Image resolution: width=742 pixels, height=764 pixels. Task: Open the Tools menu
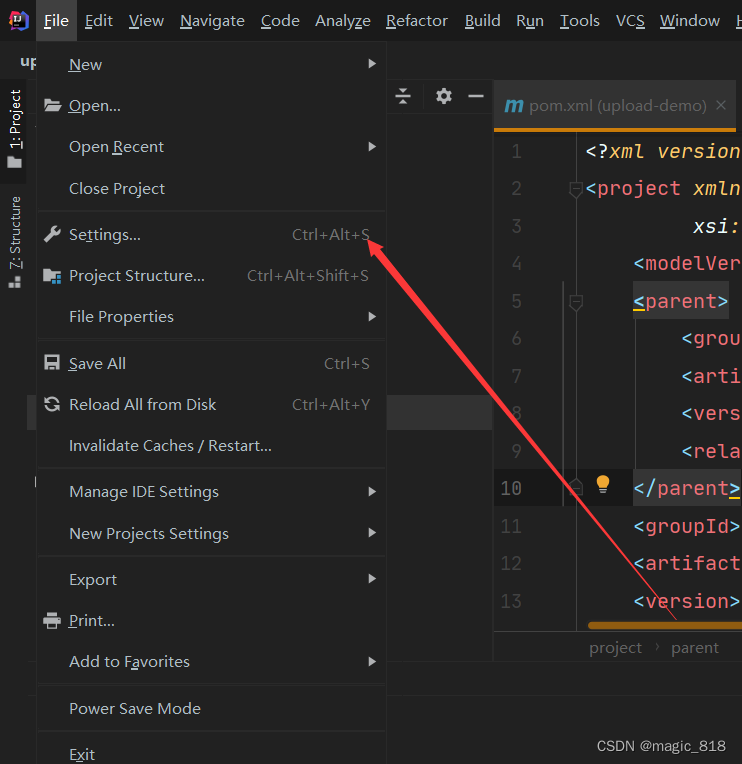pos(579,20)
